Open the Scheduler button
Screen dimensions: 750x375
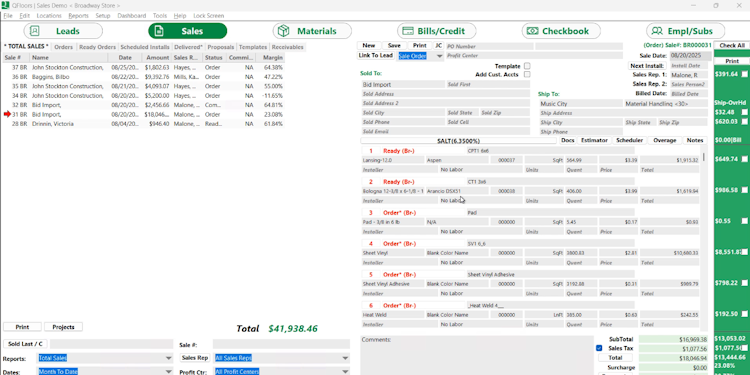tap(629, 140)
